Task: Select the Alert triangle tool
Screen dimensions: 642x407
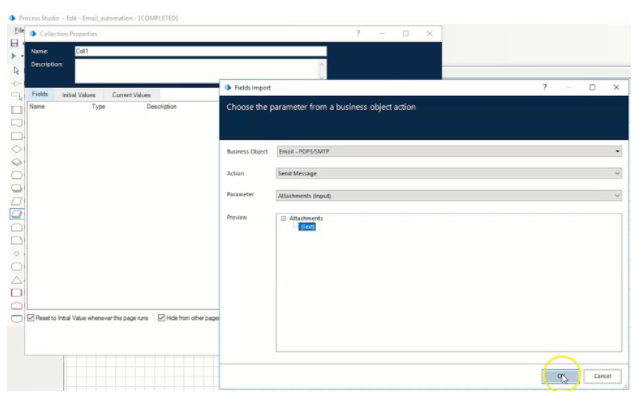Action: pos(16,280)
